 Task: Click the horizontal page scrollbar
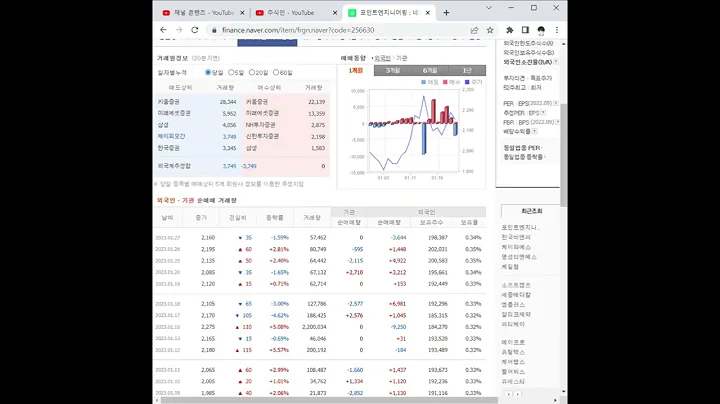point(329,400)
